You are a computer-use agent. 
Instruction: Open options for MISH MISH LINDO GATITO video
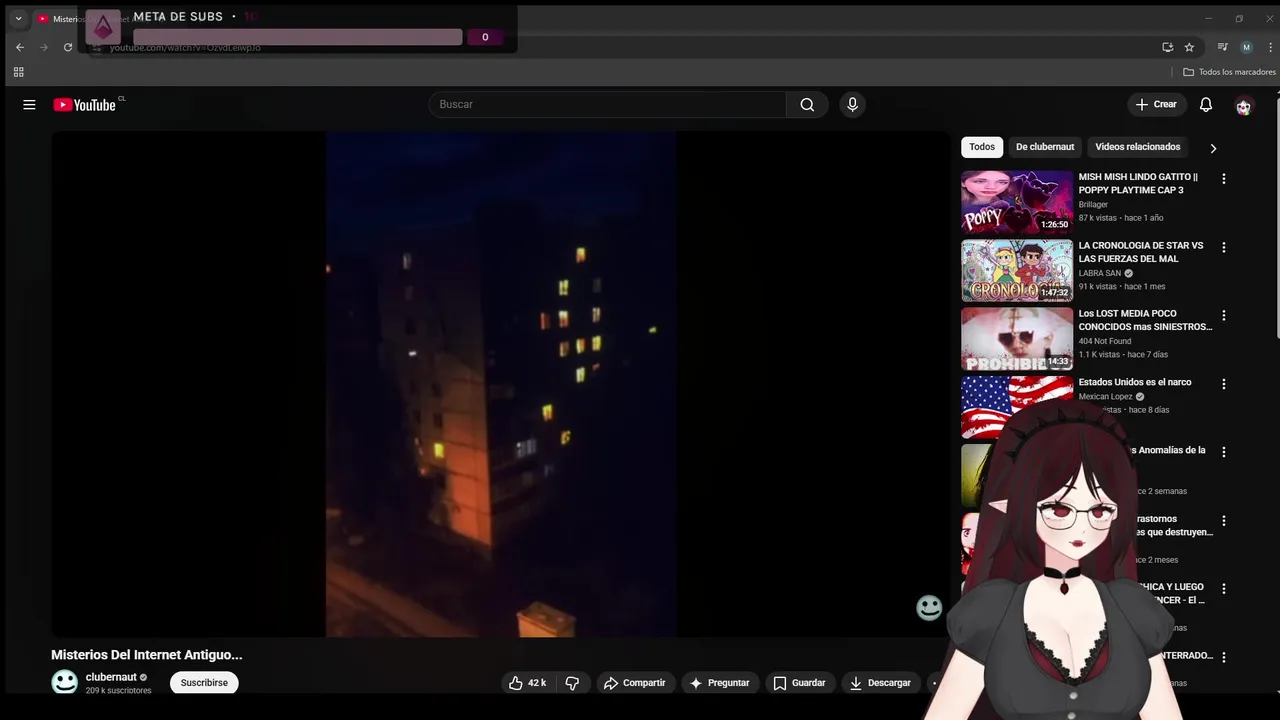(1223, 179)
